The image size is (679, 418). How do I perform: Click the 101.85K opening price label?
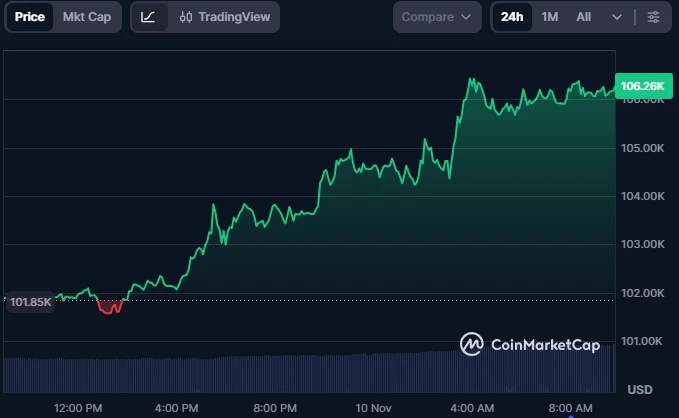pos(28,301)
